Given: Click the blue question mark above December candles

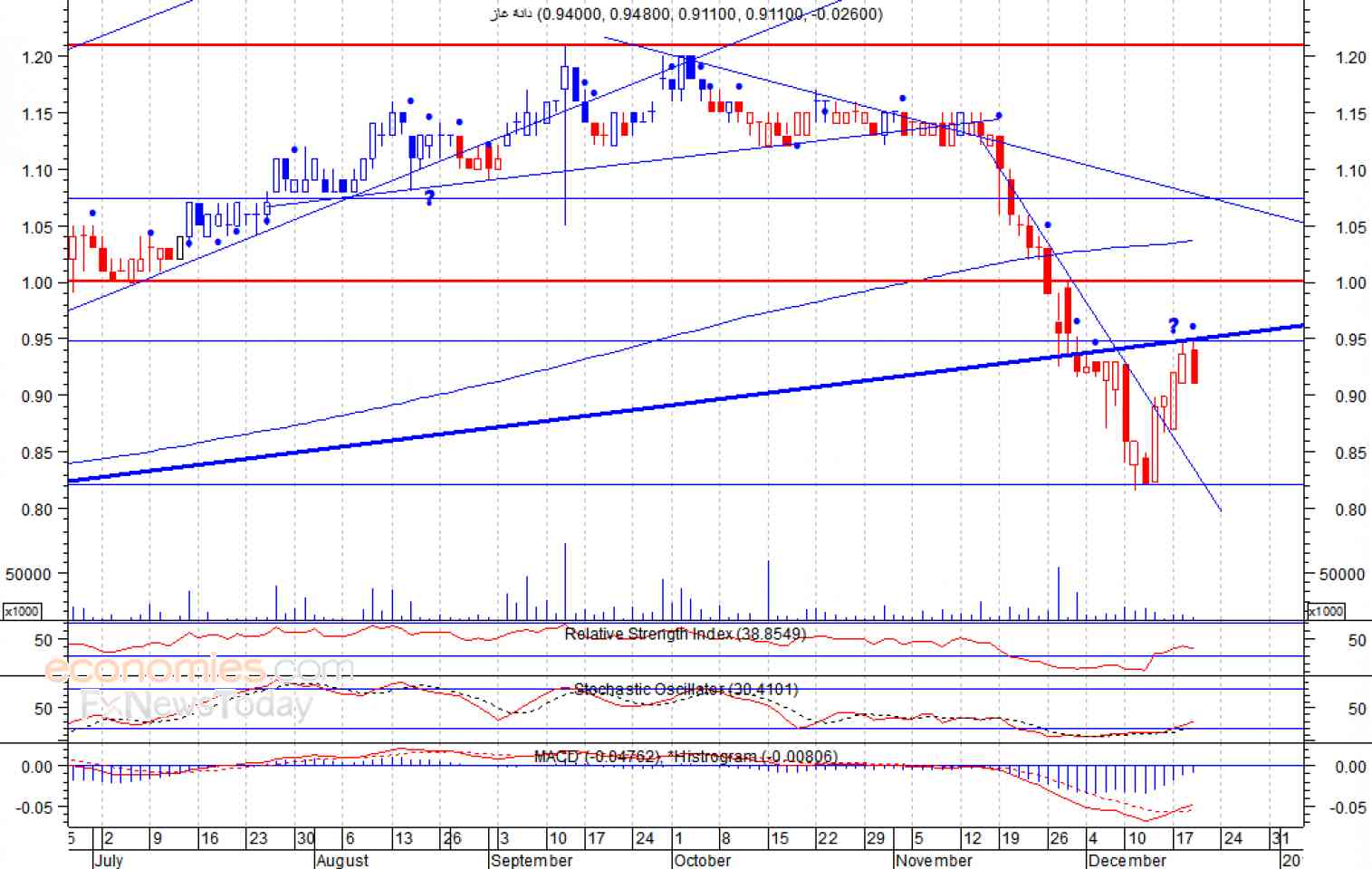Looking at the screenshot, I should click(x=1174, y=326).
